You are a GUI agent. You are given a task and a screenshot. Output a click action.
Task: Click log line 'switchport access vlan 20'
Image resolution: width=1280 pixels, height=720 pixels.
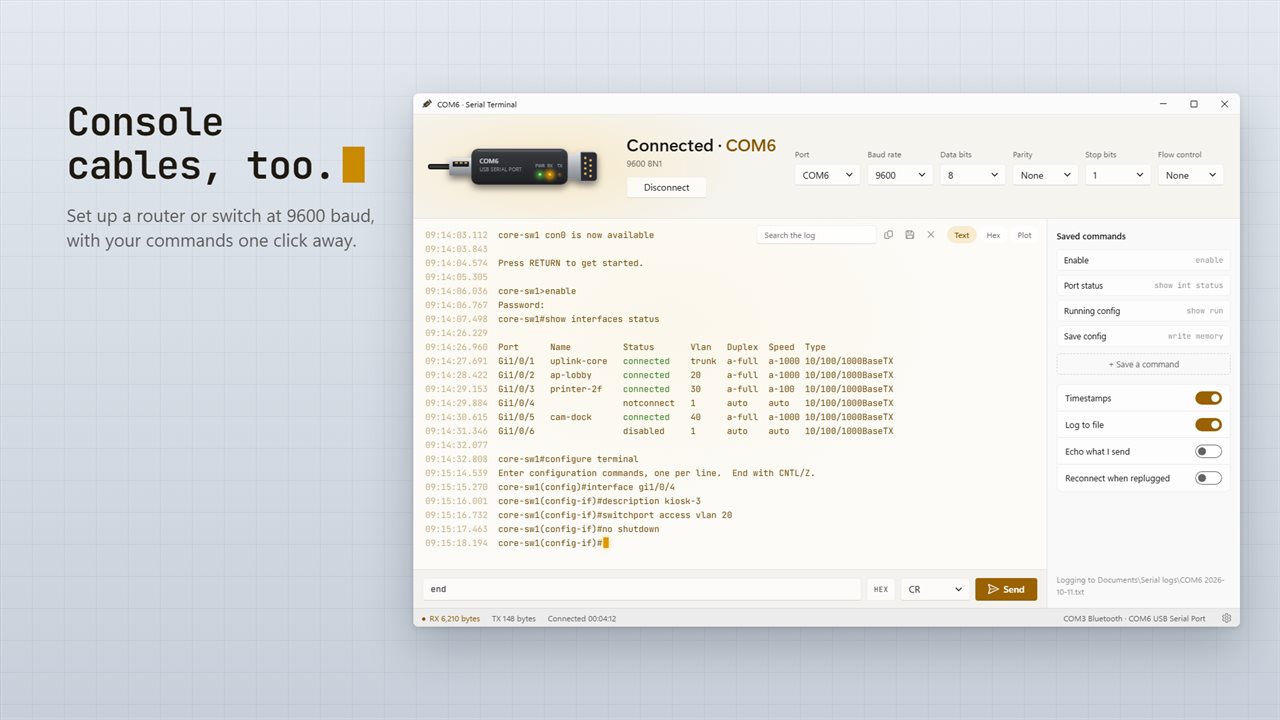(665, 515)
